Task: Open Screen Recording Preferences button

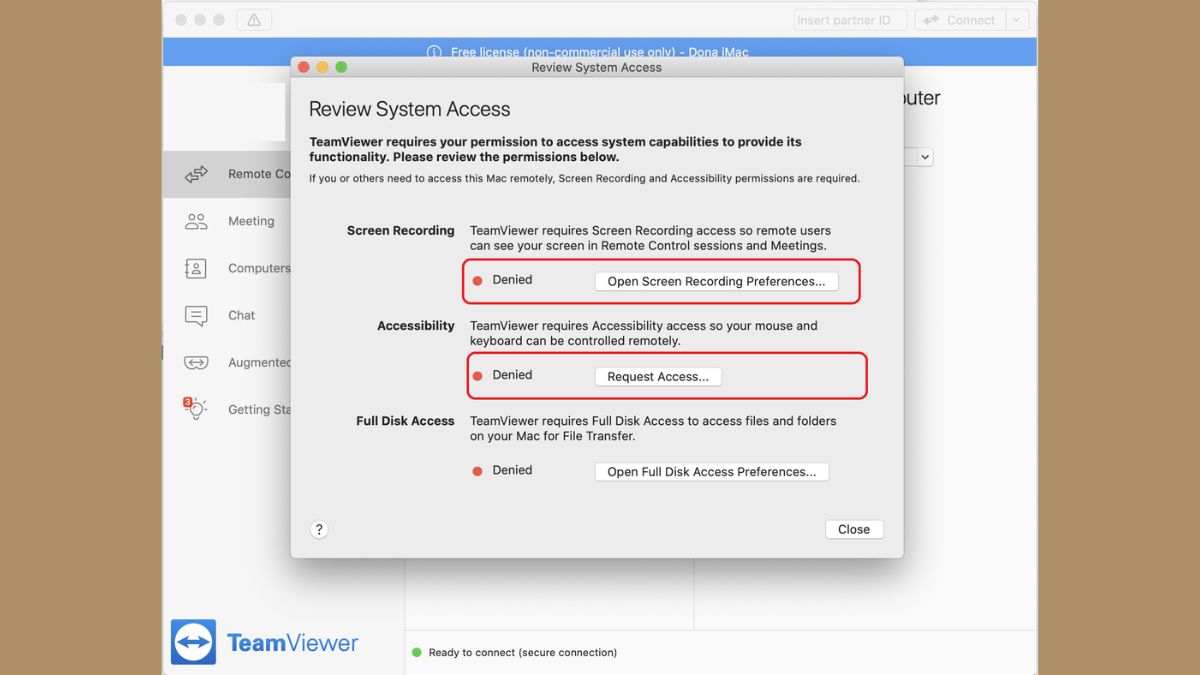Action: 716,281
